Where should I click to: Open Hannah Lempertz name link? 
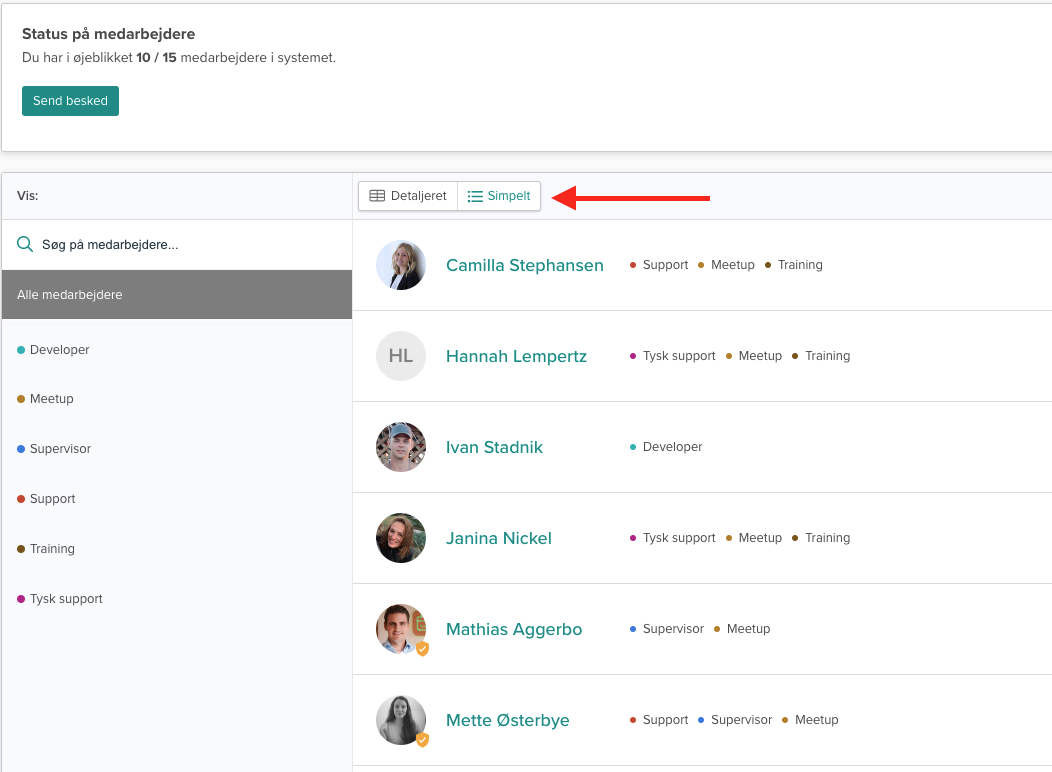point(516,356)
